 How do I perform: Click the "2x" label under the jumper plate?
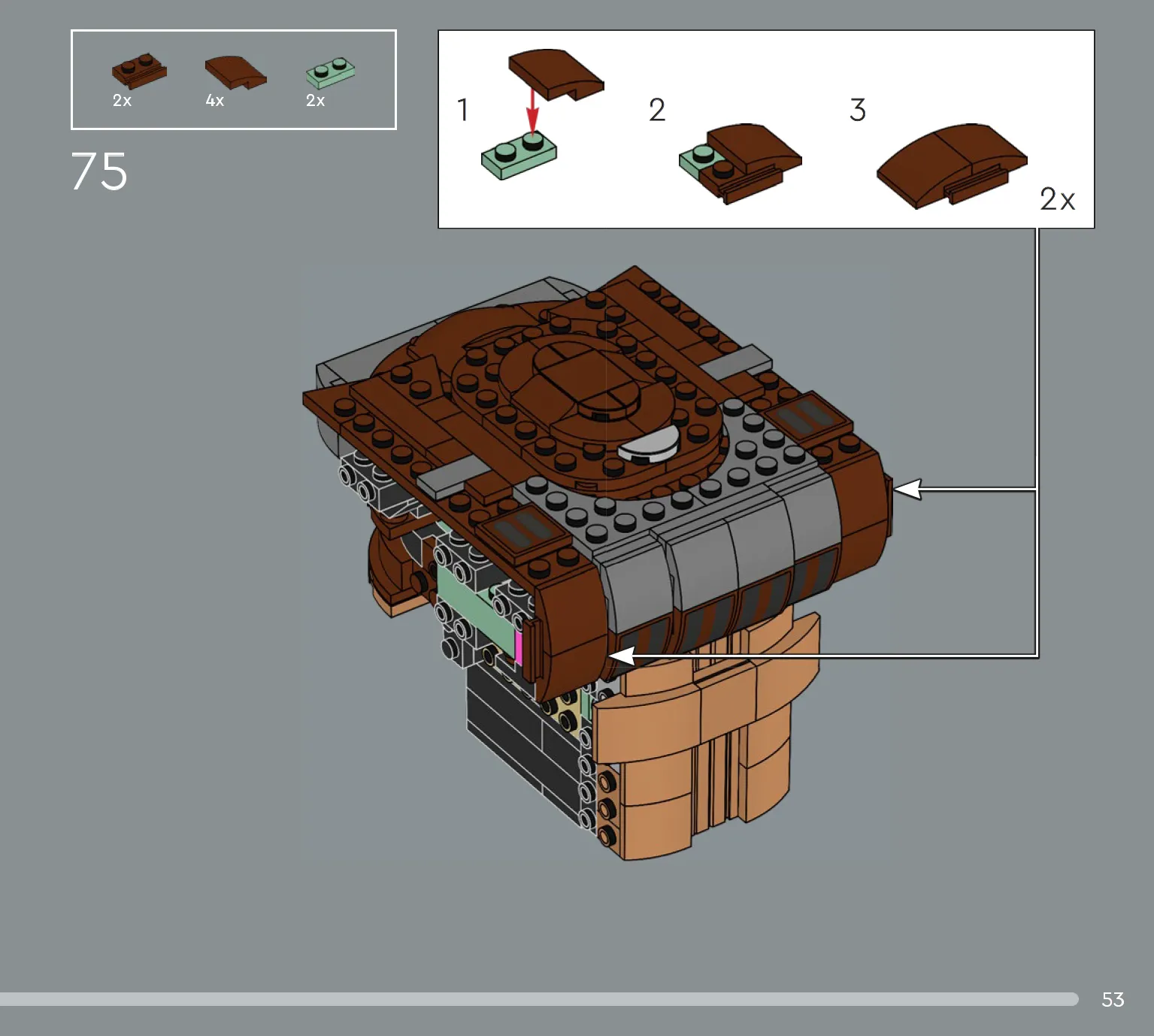(x=122, y=101)
